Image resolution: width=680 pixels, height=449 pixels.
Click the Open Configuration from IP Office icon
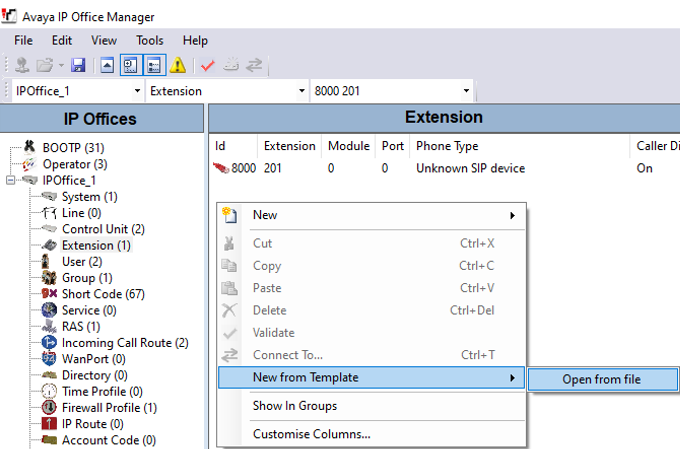click(22, 66)
